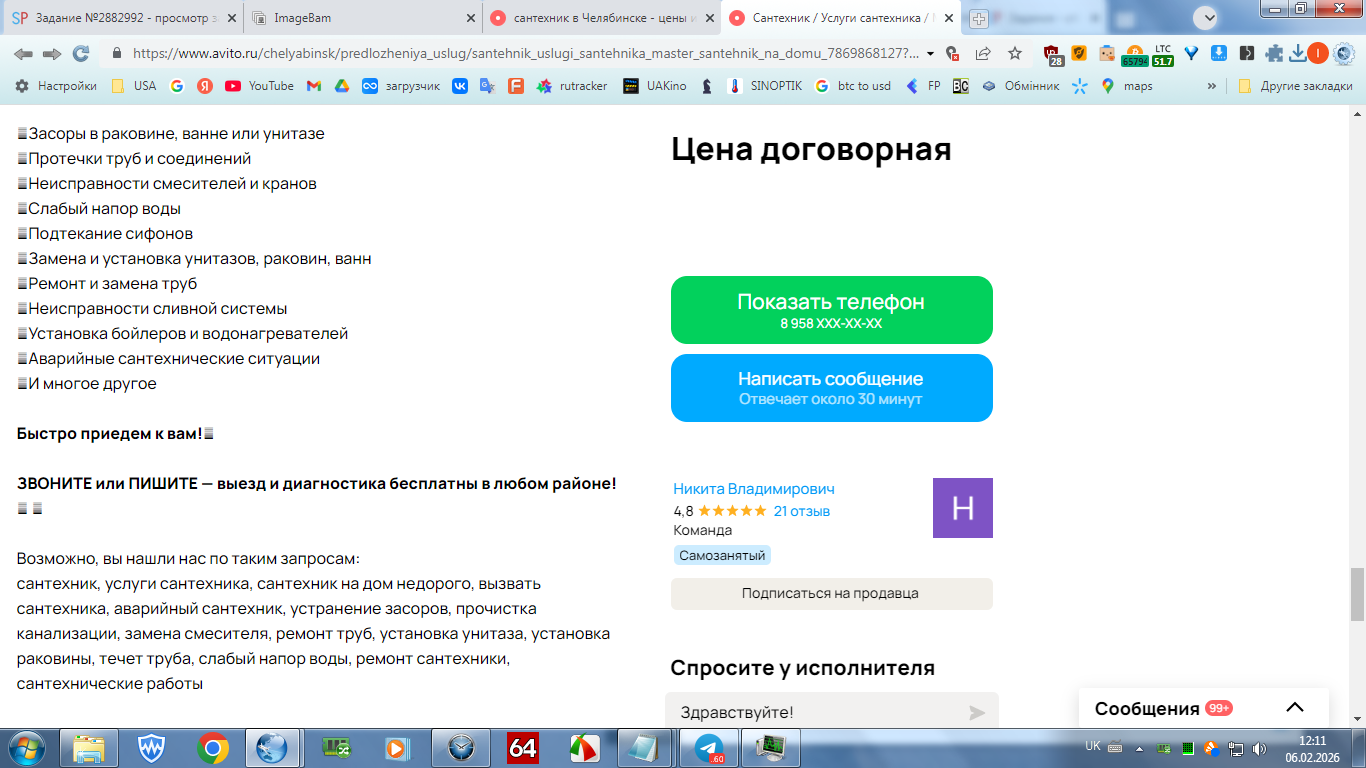This screenshot has height=768, width=1366.
Task: Click the send arrow in the message field
Action: (977, 713)
